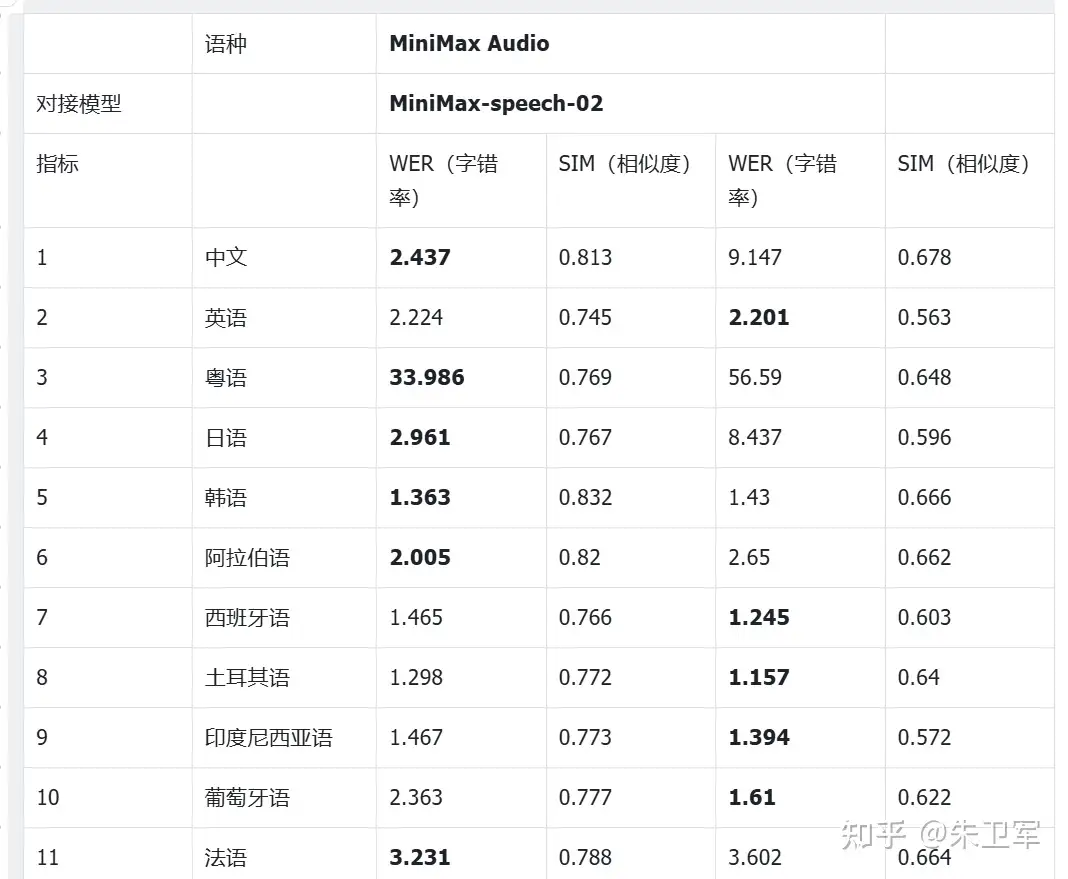The image size is (1068, 879).
Task: Click the 0.767 similarity value
Action: coord(585,437)
